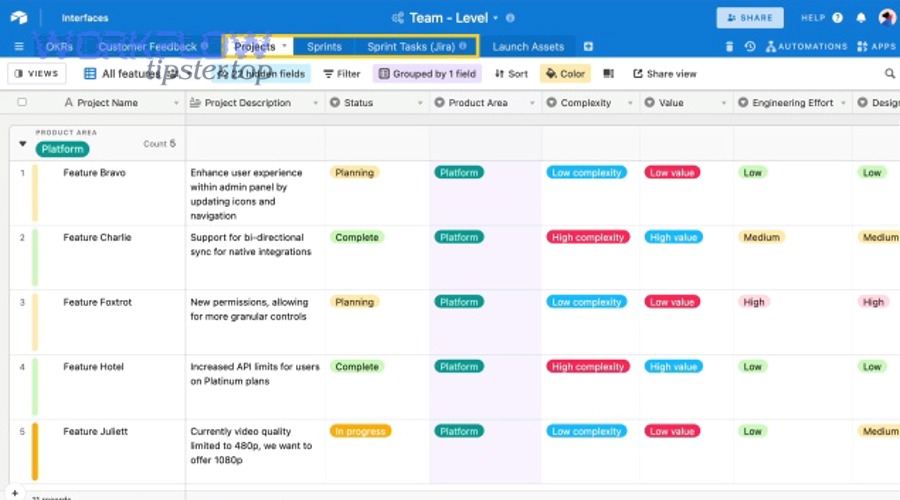Click the add table plus icon

[x=588, y=47]
